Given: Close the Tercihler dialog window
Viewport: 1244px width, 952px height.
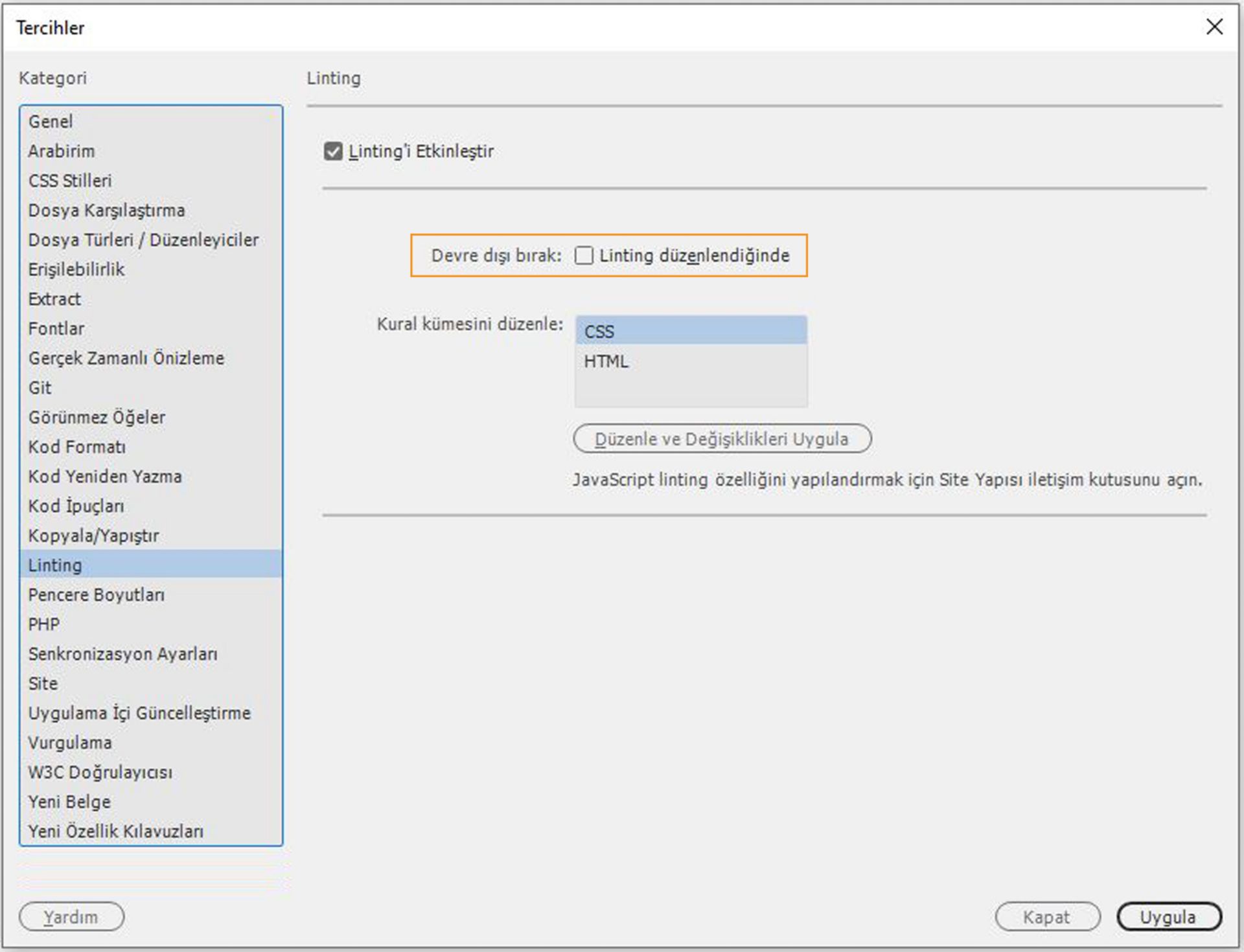Looking at the screenshot, I should coord(1214,27).
